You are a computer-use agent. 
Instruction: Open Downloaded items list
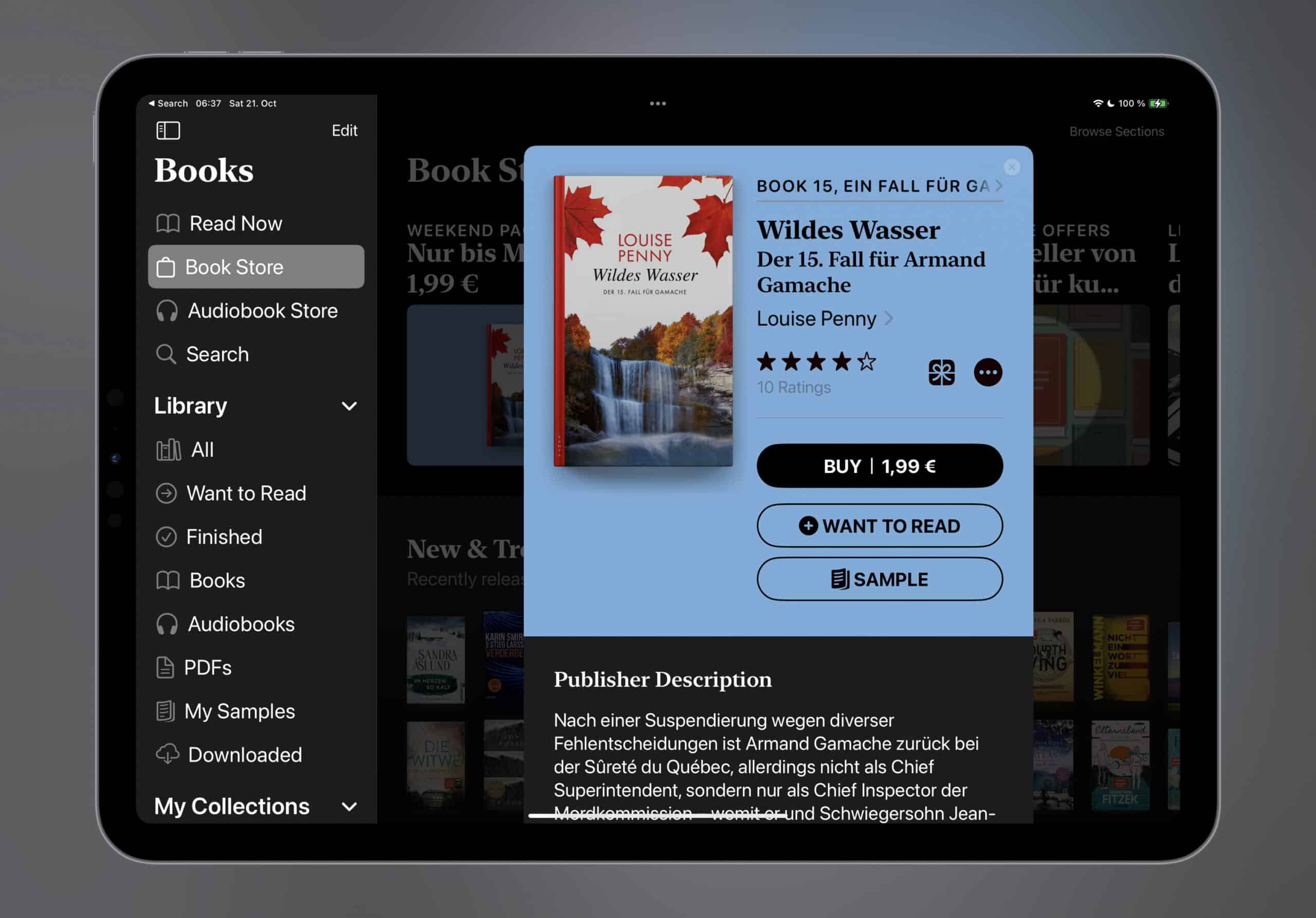pos(255,755)
